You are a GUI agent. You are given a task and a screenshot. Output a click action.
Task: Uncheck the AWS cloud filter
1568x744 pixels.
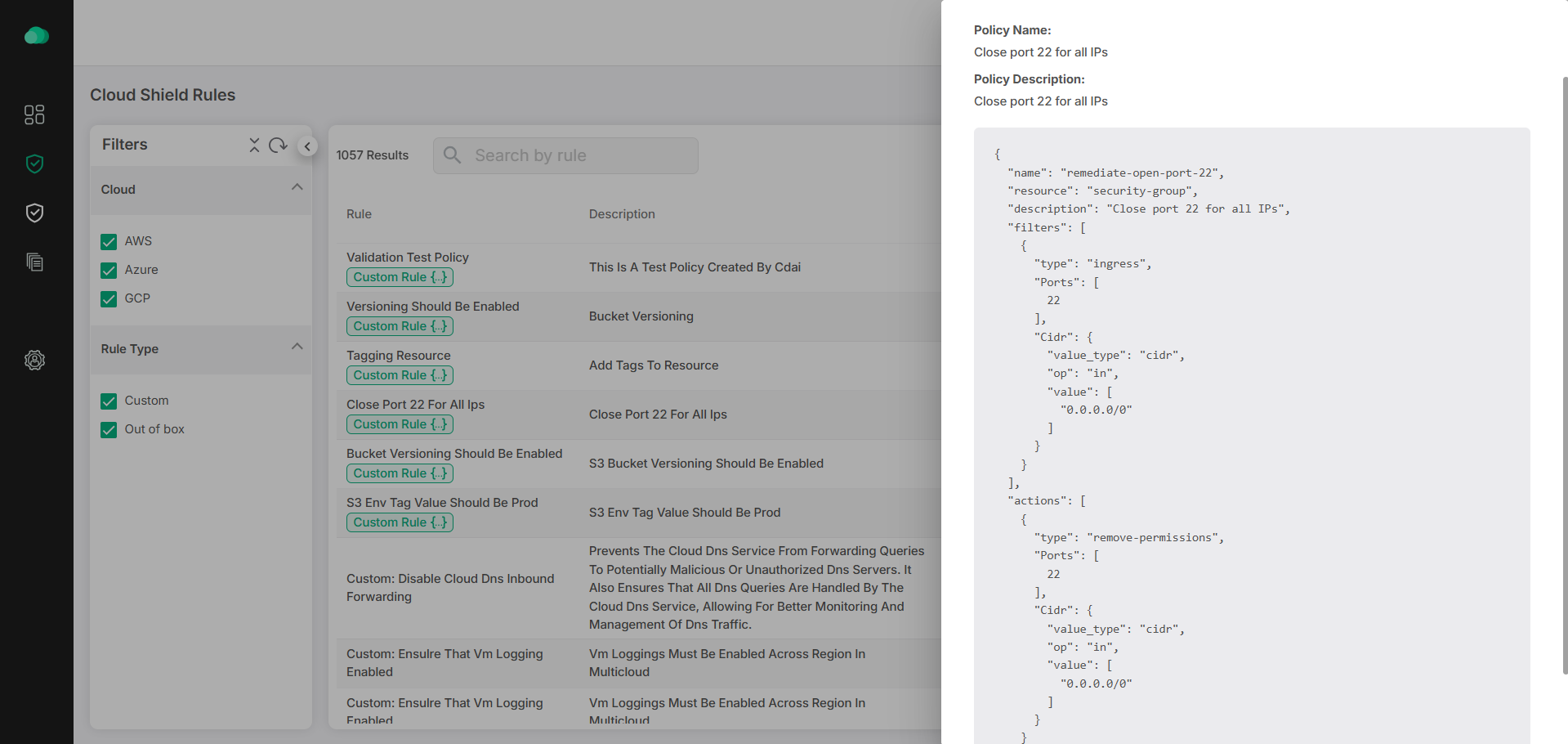(x=109, y=242)
